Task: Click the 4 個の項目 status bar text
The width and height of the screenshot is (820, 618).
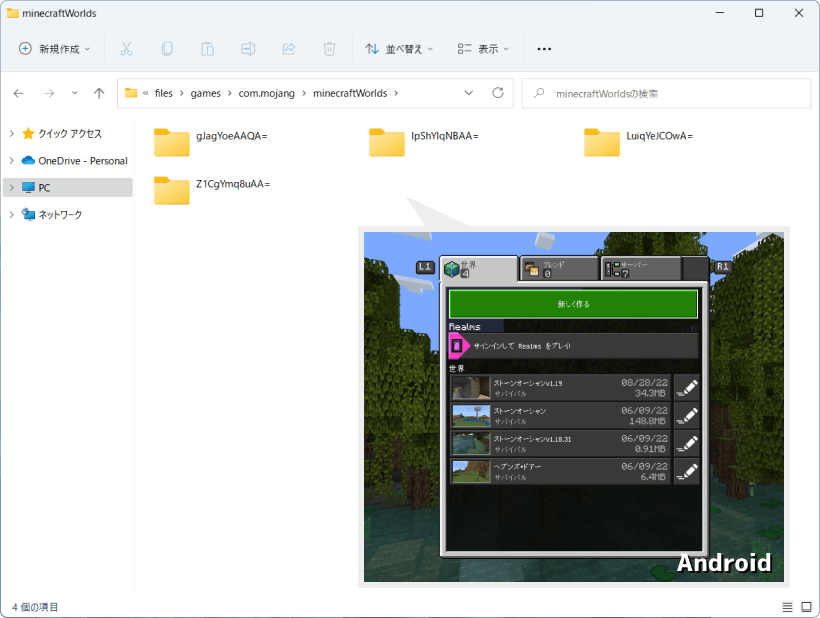Action: pos(35,607)
